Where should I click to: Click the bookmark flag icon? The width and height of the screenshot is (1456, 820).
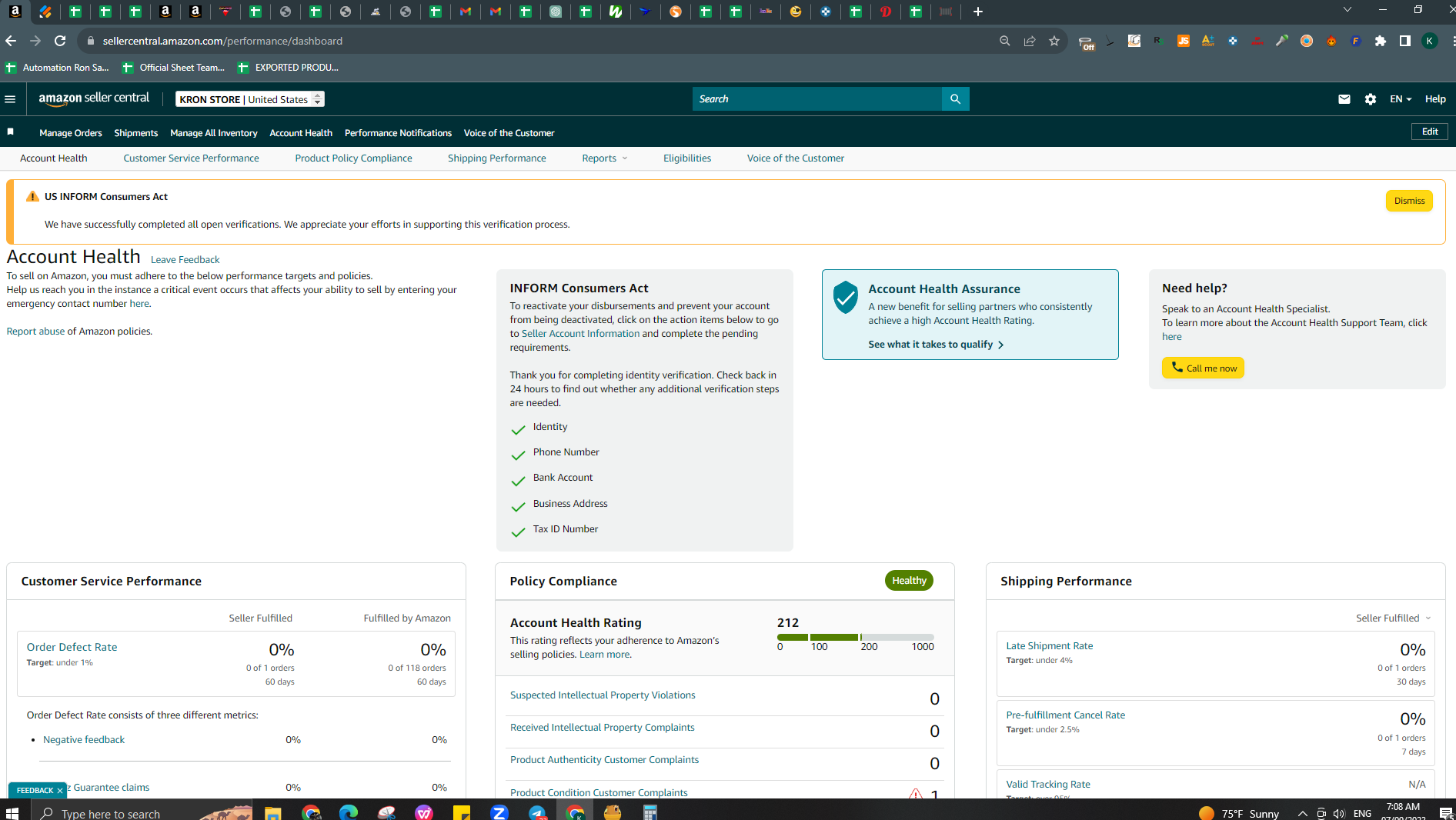click(x=11, y=132)
